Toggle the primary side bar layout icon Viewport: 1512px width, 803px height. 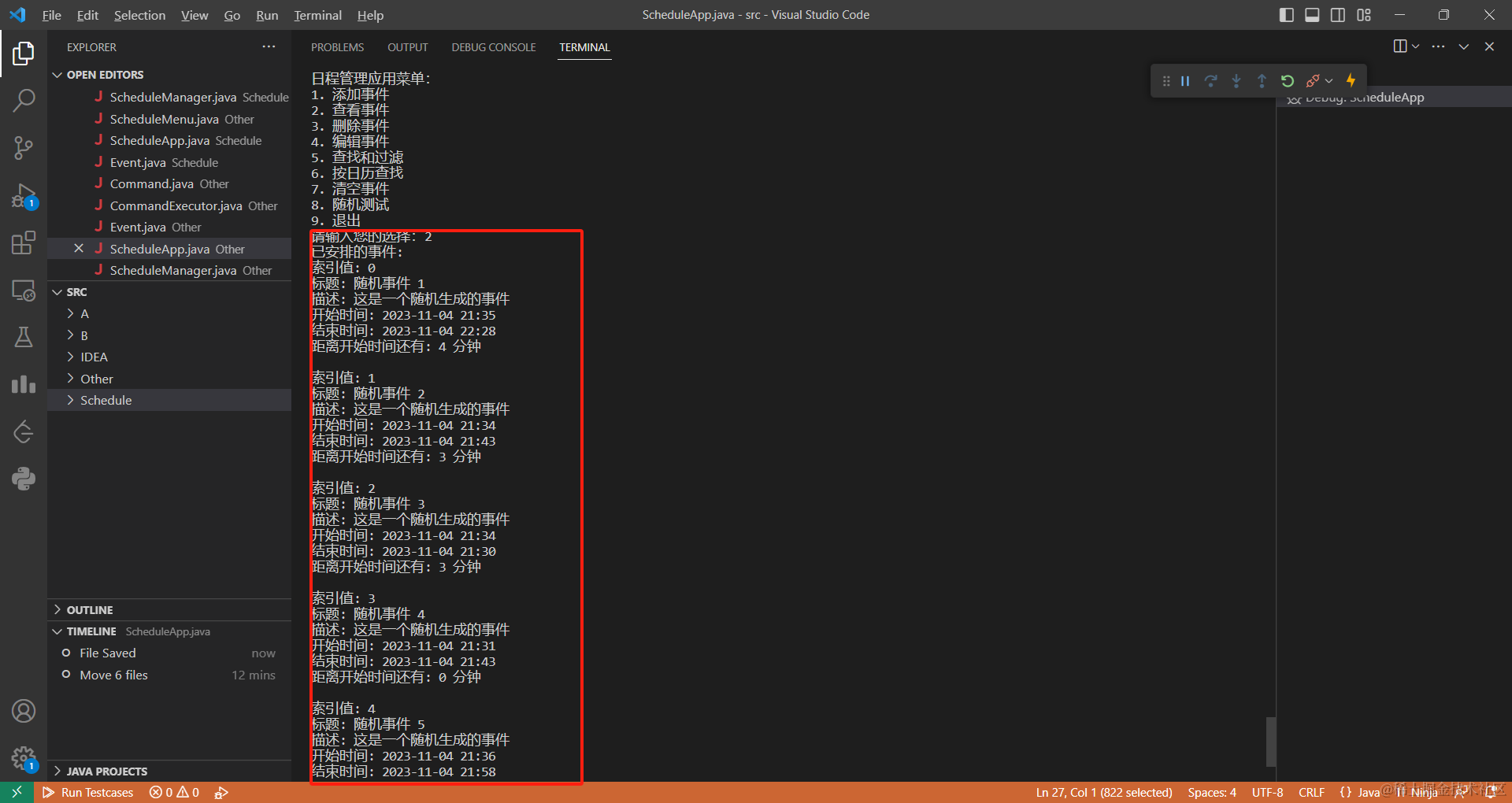(1287, 15)
